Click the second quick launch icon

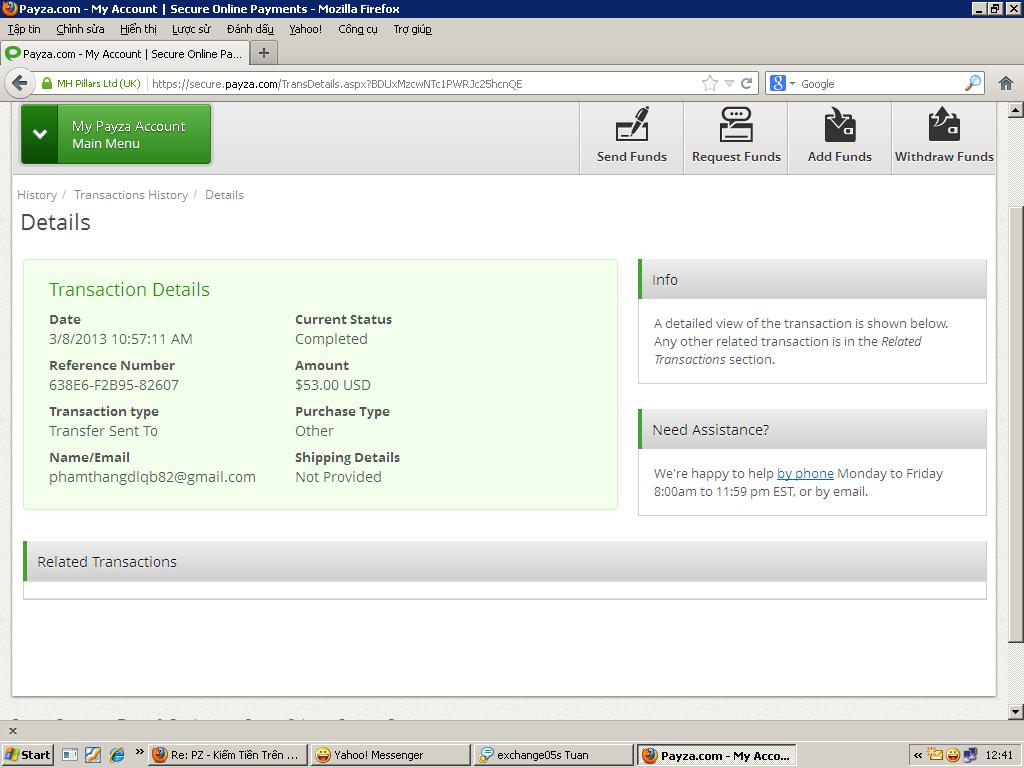tap(93, 755)
